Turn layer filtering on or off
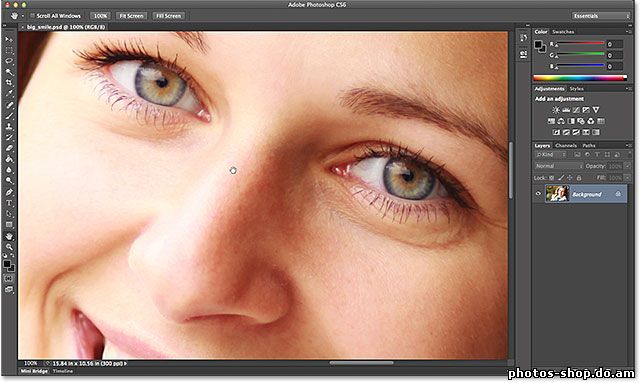Screen dimensions: 640x383 629,155
